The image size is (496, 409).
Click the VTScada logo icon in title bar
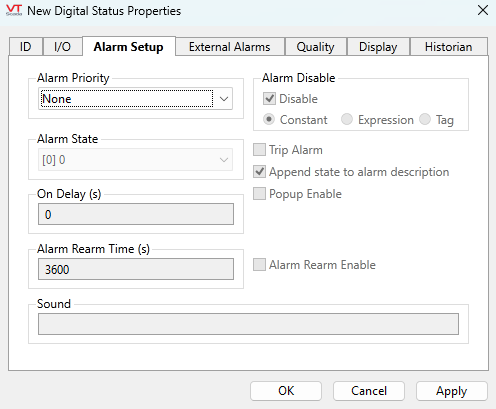point(14,10)
